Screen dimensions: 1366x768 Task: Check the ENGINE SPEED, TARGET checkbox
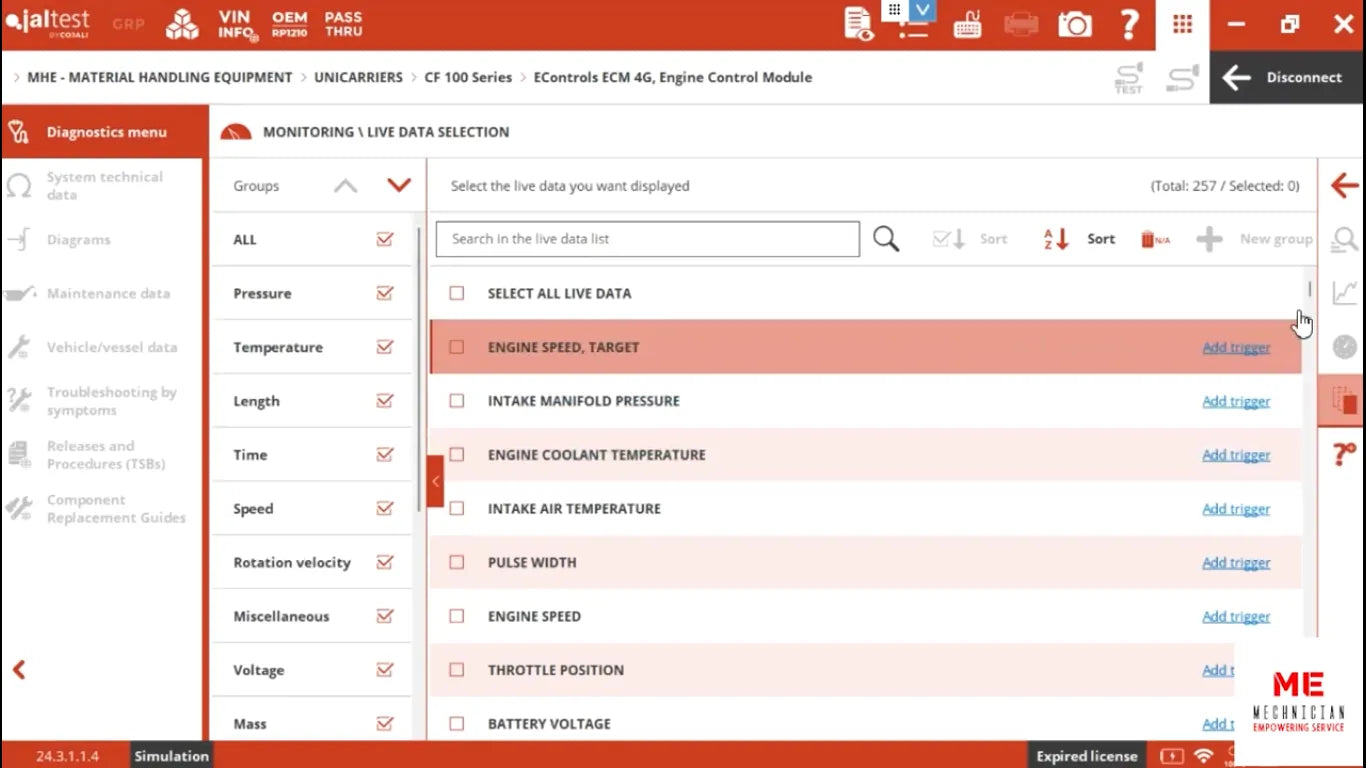pos(457,347)
